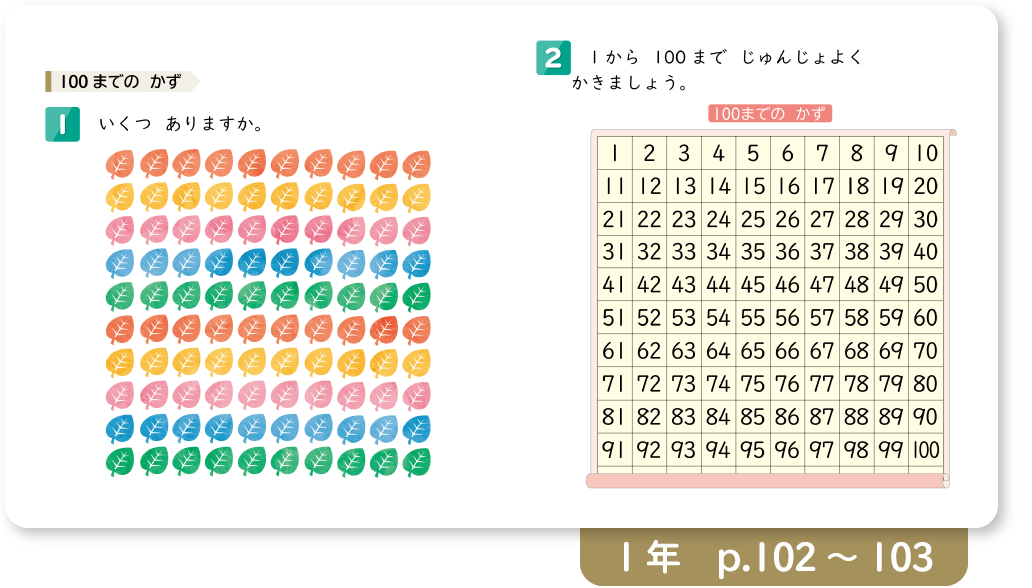Click the "いくつ ありますか。" question text
Image resolution: width=1032 pixels, height=588 pixels.
[x=181, y=125]
